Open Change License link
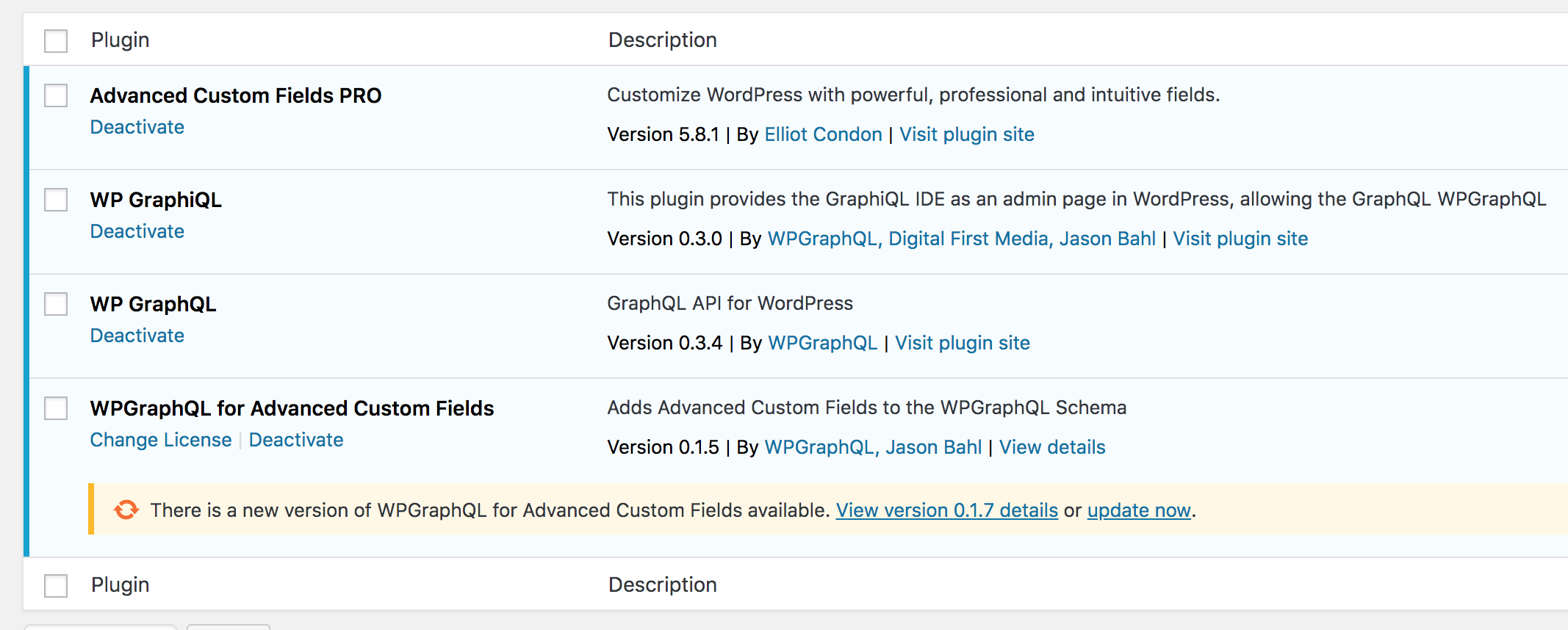 [x=160, y=440]
